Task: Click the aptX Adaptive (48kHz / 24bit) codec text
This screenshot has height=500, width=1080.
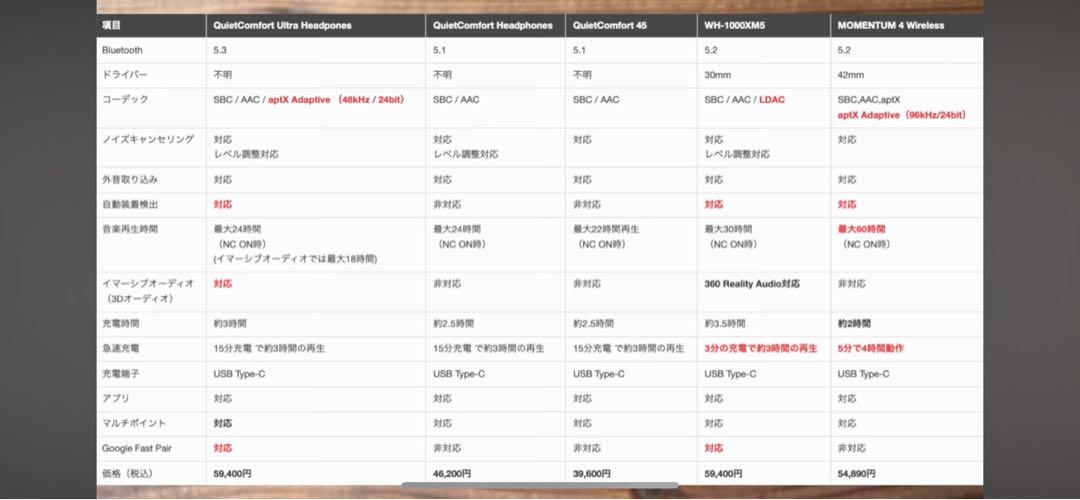Action: point(336,100)
